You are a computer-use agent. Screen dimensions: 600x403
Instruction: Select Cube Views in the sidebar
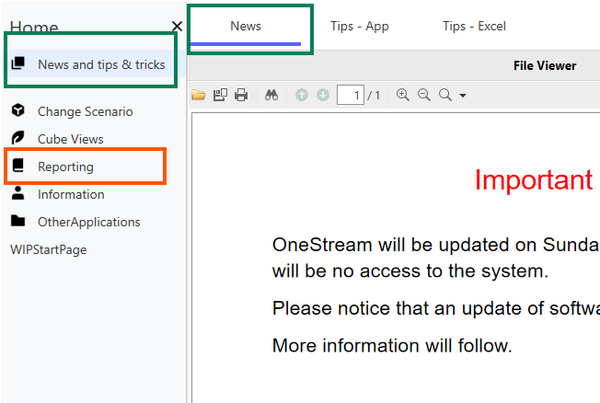pos(70,139)
